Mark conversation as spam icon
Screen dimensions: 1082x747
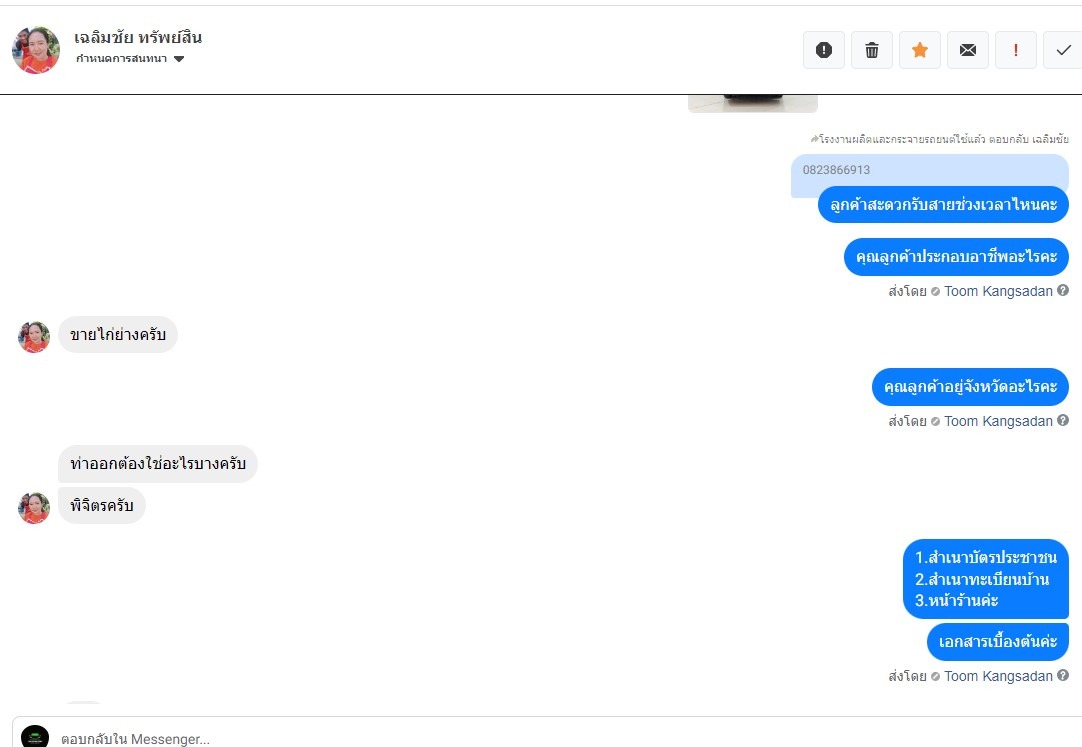point(823,50)
